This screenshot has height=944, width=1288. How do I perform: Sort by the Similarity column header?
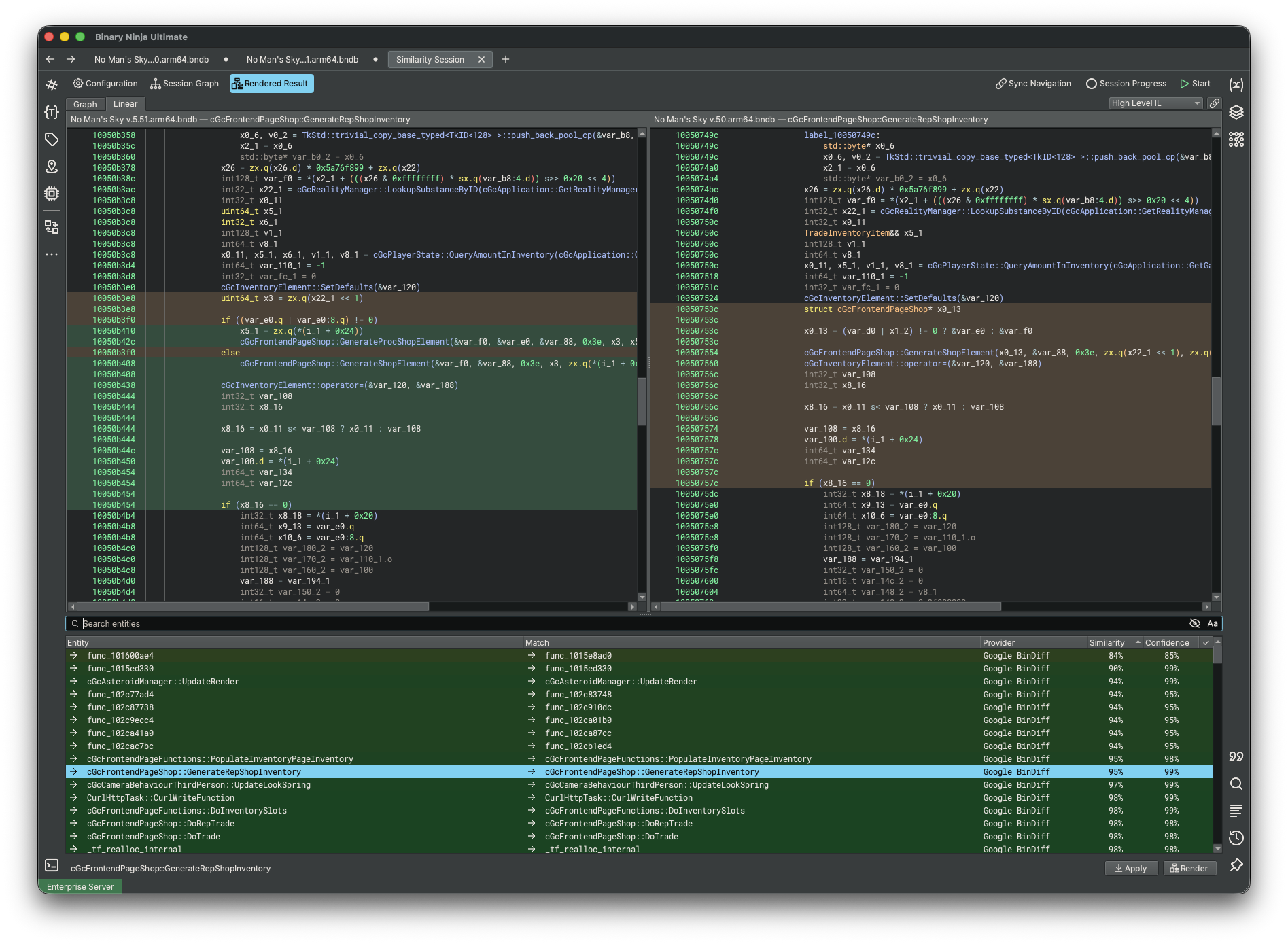click(1115, 642)
